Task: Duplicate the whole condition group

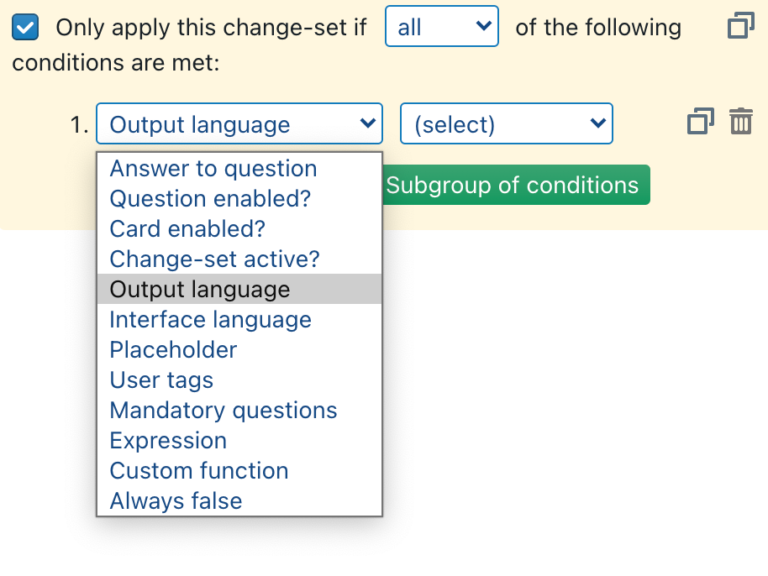Action: [740, 26]
